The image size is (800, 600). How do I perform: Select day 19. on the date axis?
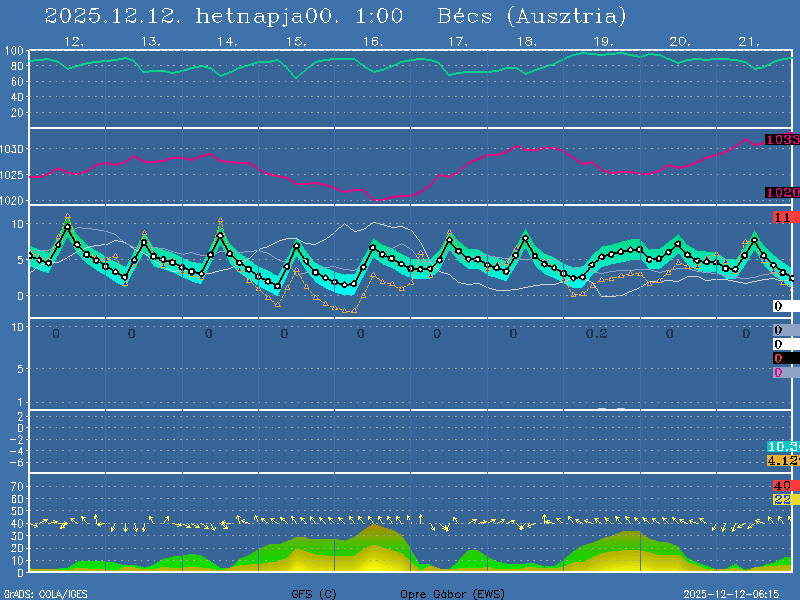tap(603, 42)
